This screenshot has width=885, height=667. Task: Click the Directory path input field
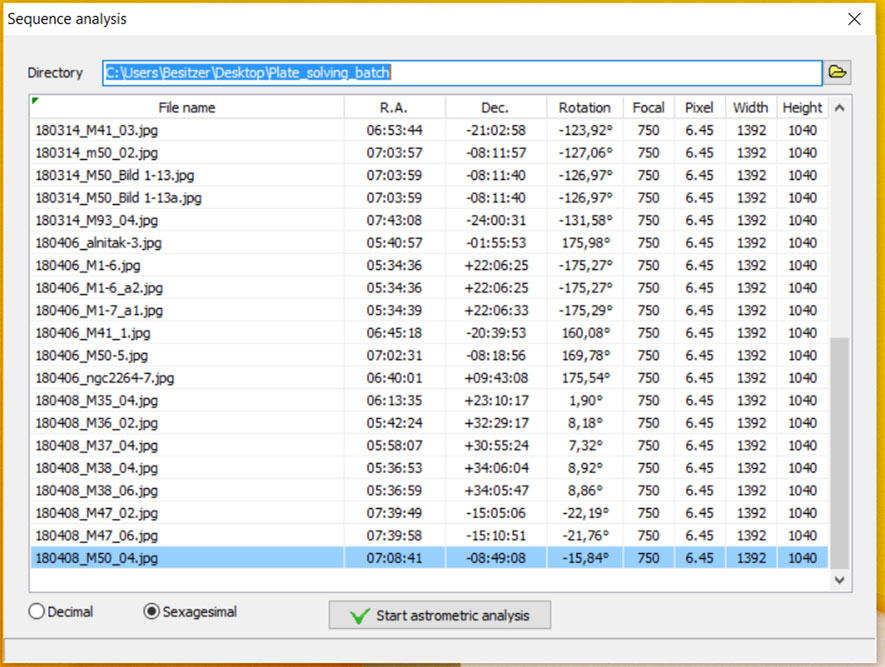click(x=462, y=73)
